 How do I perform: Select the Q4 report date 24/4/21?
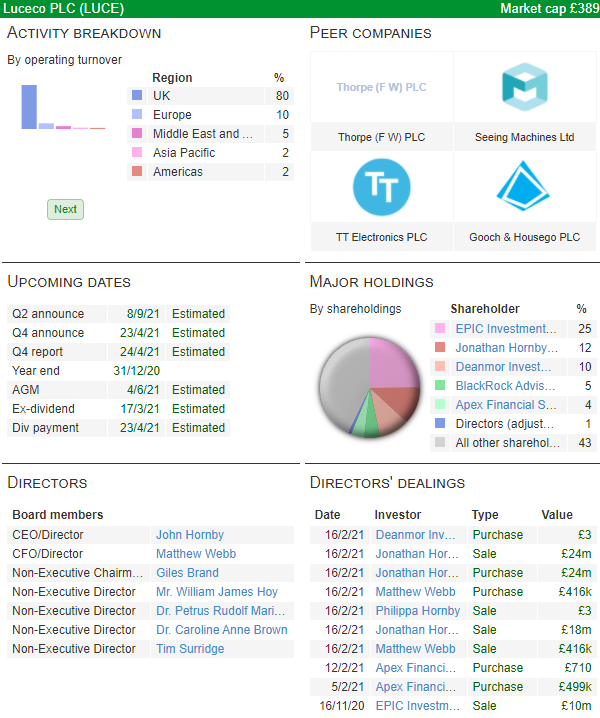(140, 352)
